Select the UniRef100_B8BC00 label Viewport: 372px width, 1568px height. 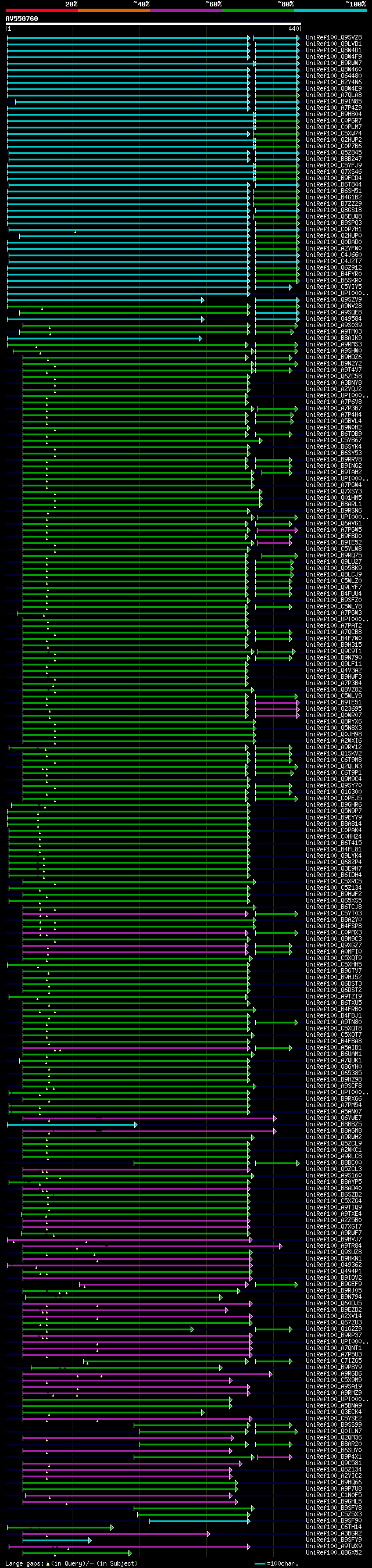point(334,1162)
